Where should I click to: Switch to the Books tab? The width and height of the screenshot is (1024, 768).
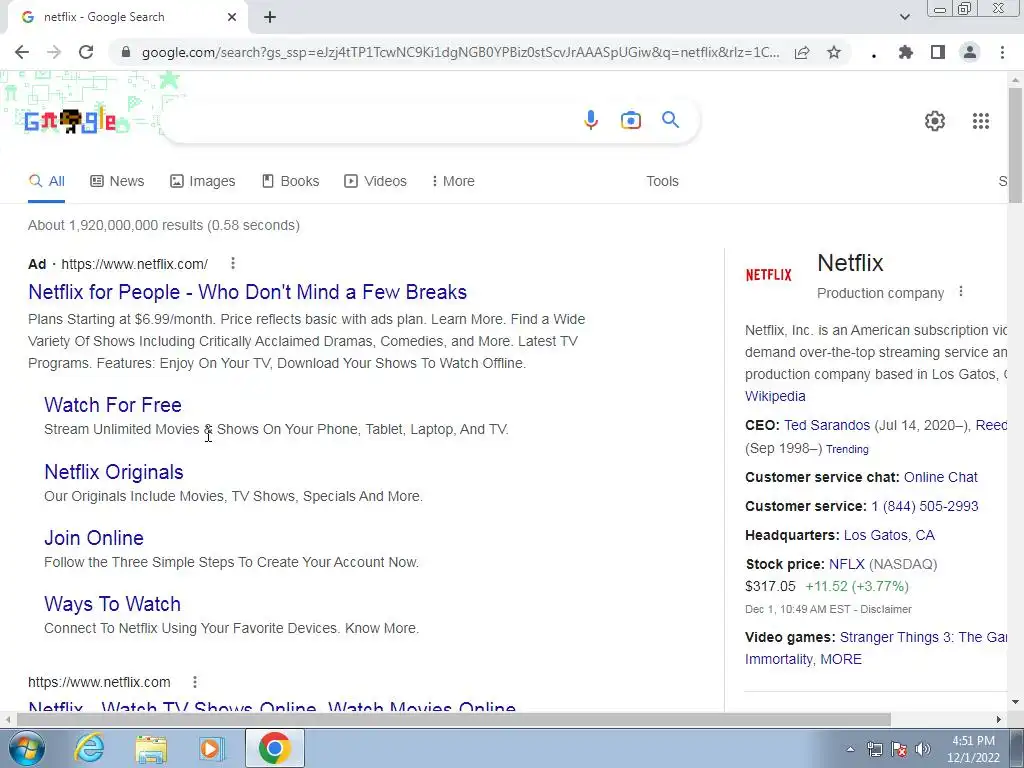[291, 182]
